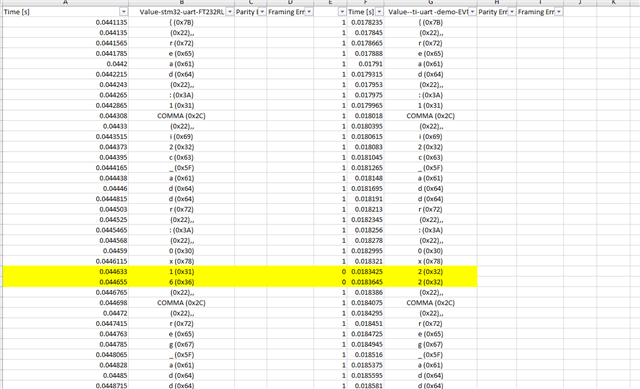
Task: Click the x (0x78) cell in column B
Action: point(182,261)
